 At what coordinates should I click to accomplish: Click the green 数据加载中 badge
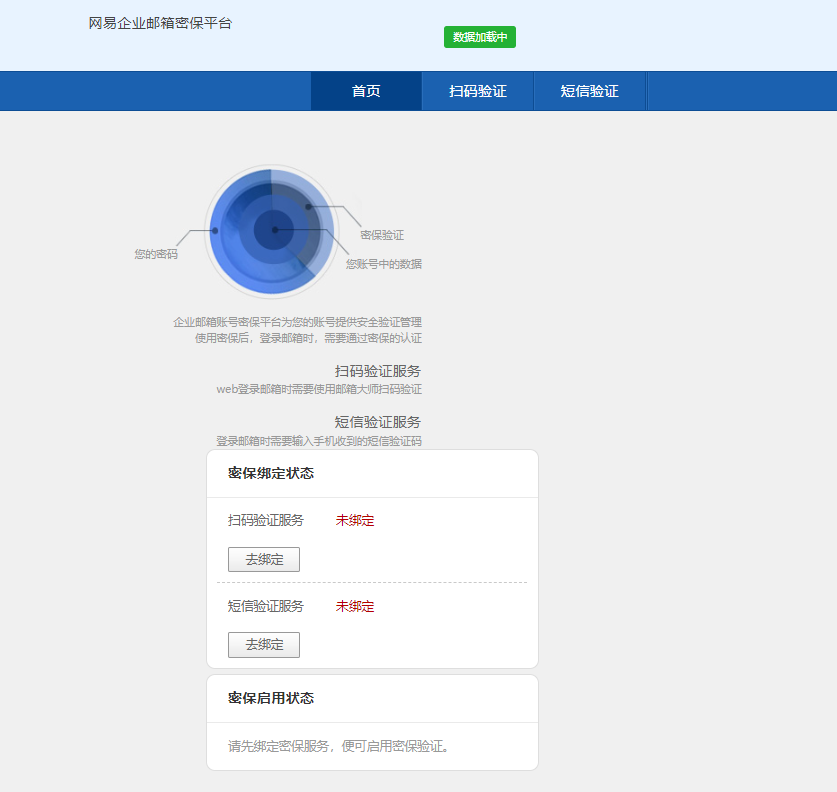click(x=480, y=37)
